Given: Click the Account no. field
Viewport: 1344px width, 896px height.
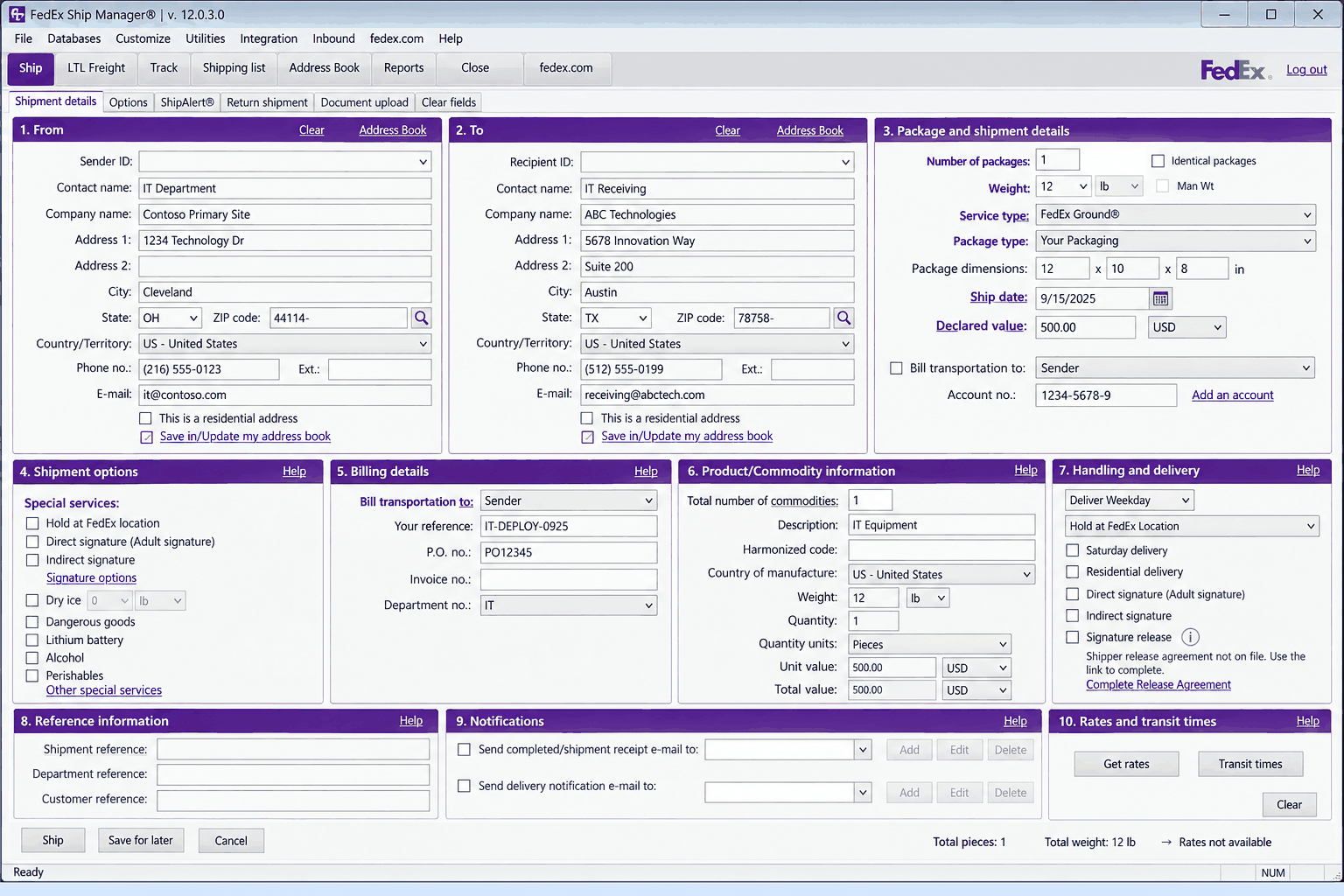Looking at the screenshot, I should click(x=1106, y=395).
